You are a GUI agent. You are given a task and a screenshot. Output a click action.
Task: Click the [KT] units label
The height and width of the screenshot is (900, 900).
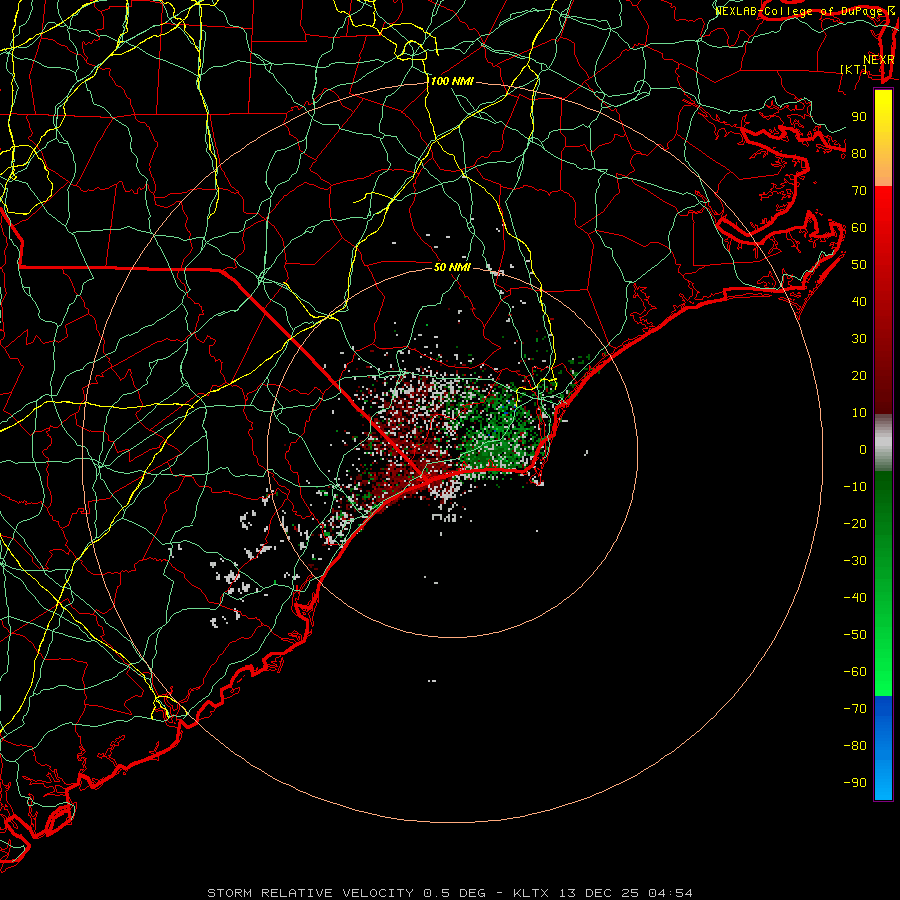tap(854, 69)
